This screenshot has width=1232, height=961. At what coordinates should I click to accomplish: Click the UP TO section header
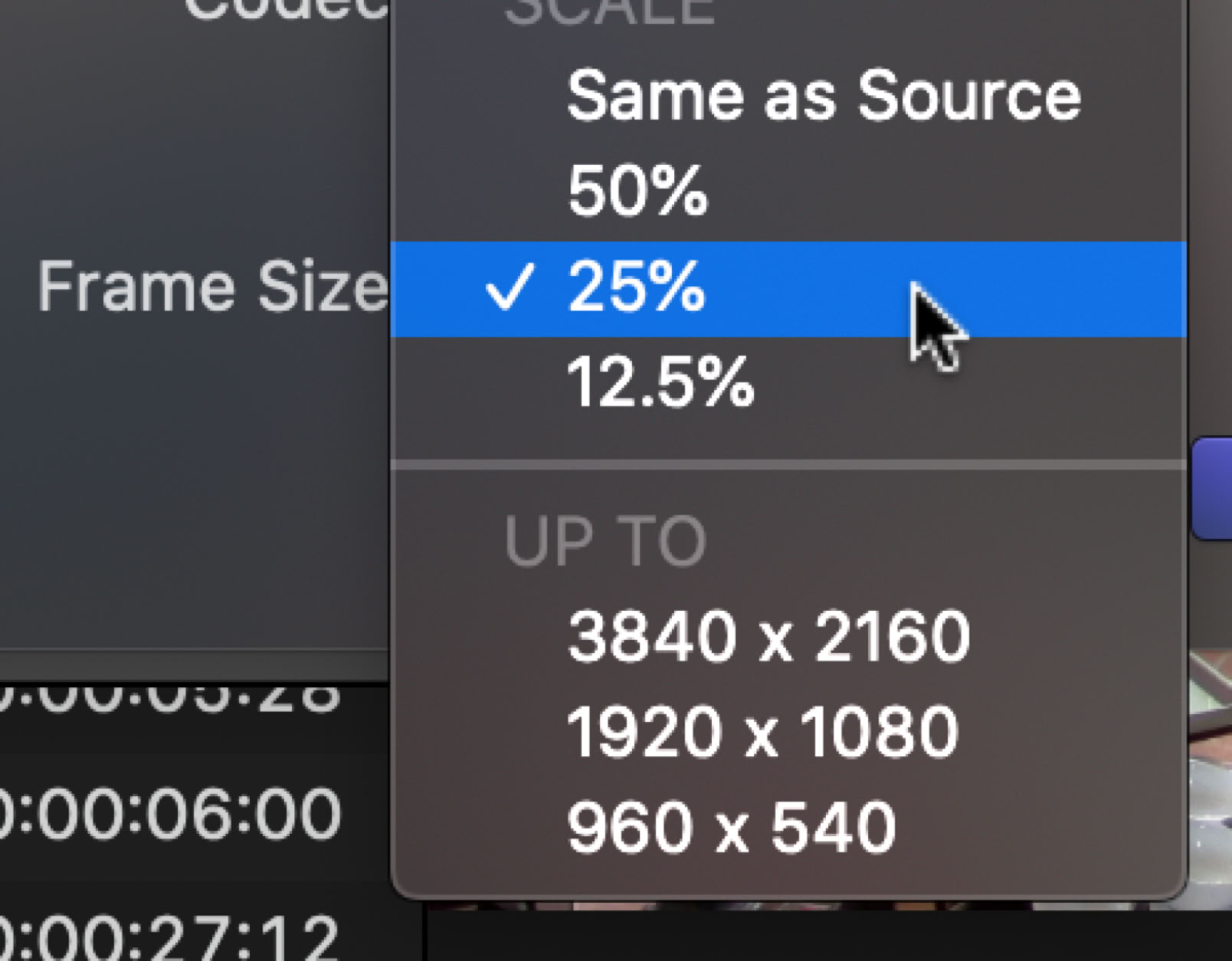click(x=605, y=543)
